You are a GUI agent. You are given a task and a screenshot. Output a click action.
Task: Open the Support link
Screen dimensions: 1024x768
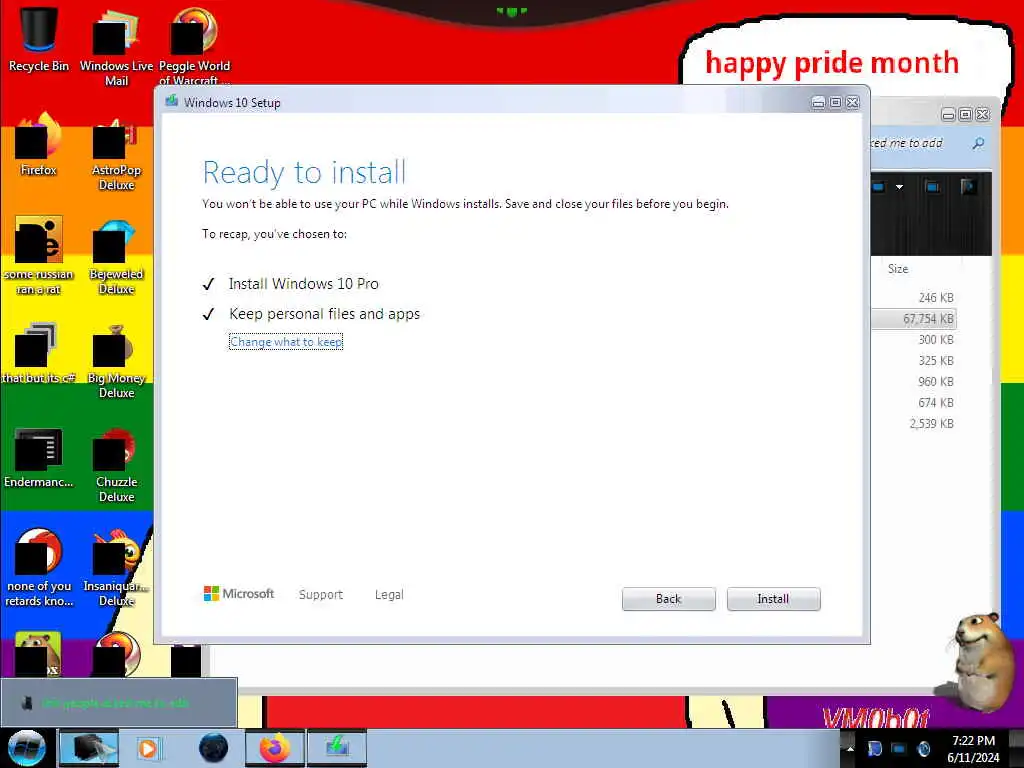click(x=321, y=594)
